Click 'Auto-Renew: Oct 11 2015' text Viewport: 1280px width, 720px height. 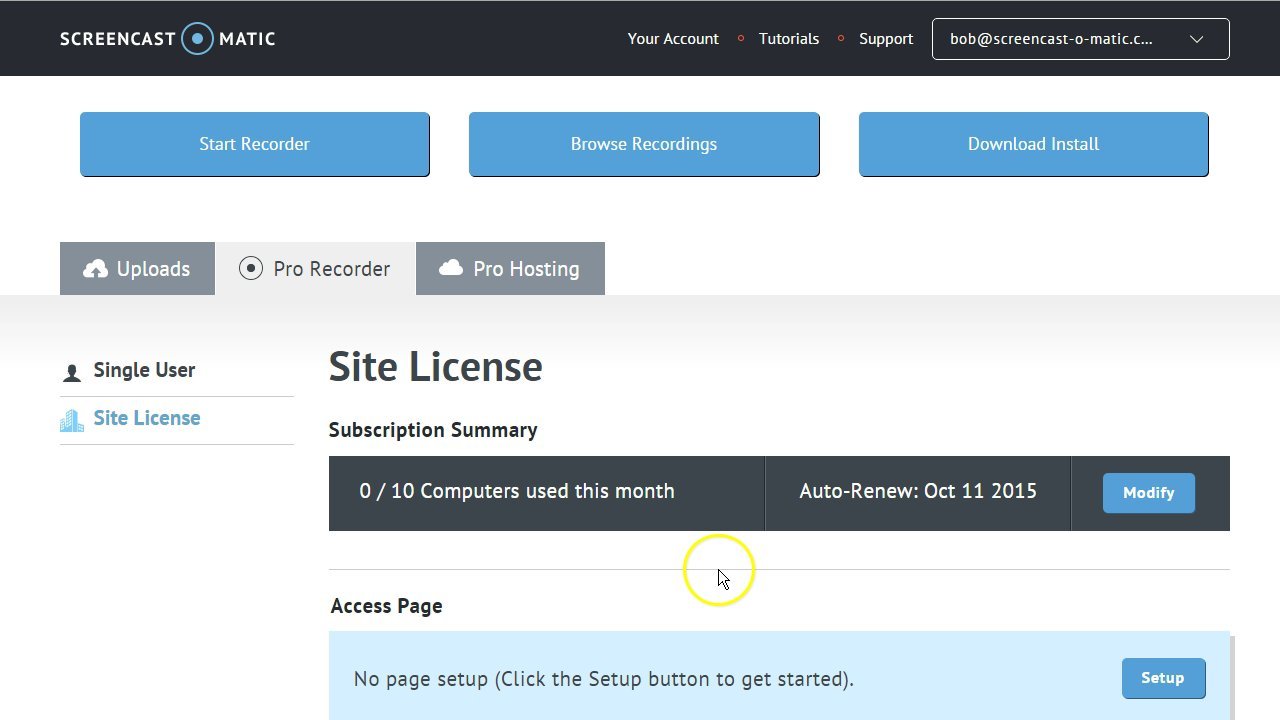(x=918, y=491)
